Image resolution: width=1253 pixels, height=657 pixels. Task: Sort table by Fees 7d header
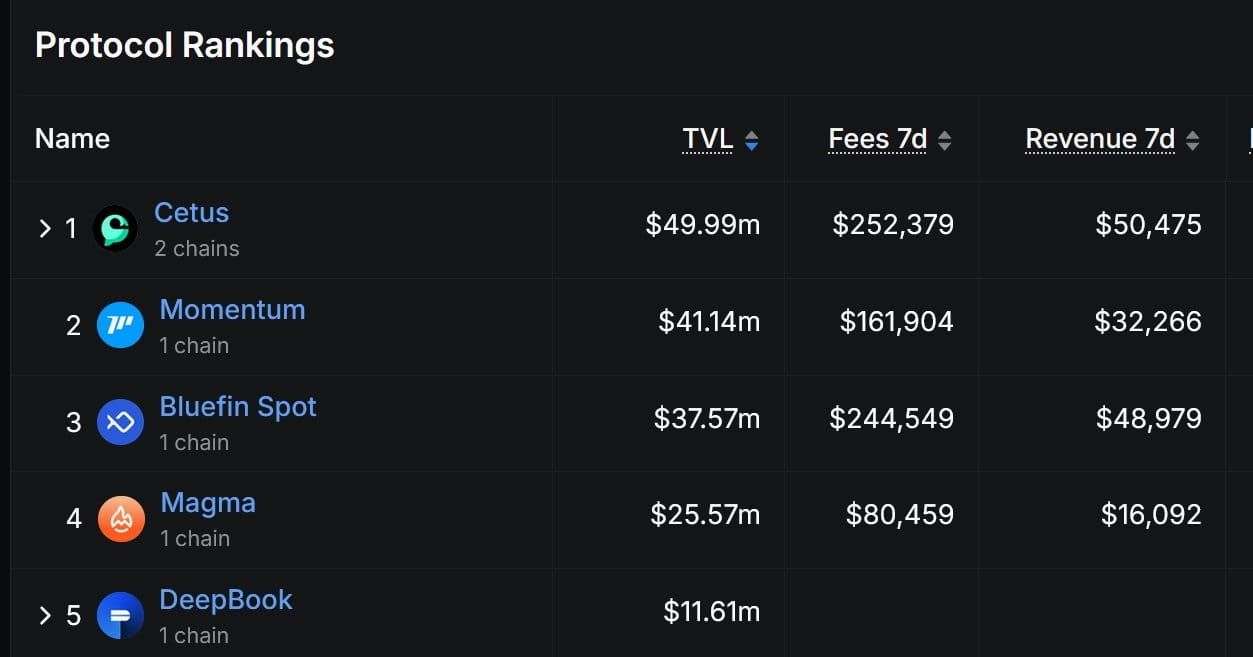(x=877, y=139)
